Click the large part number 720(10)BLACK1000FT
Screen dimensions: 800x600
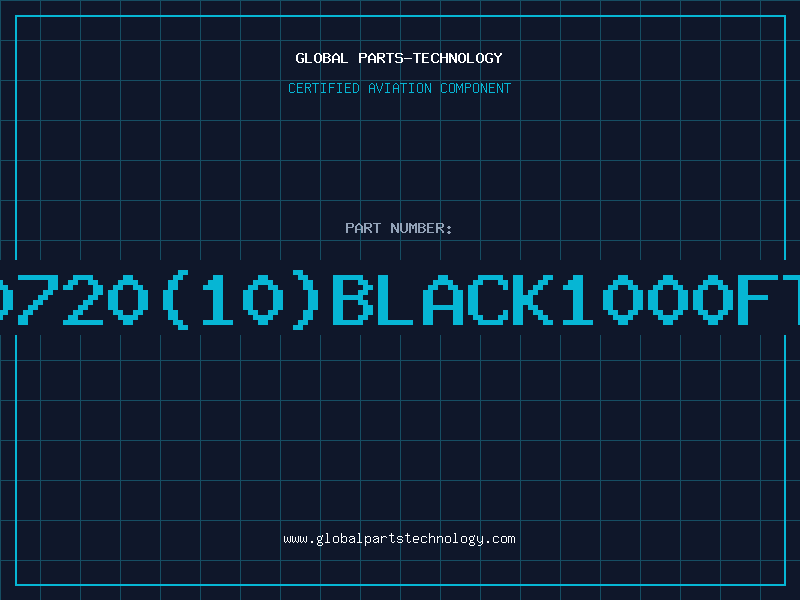coord(400,300)
